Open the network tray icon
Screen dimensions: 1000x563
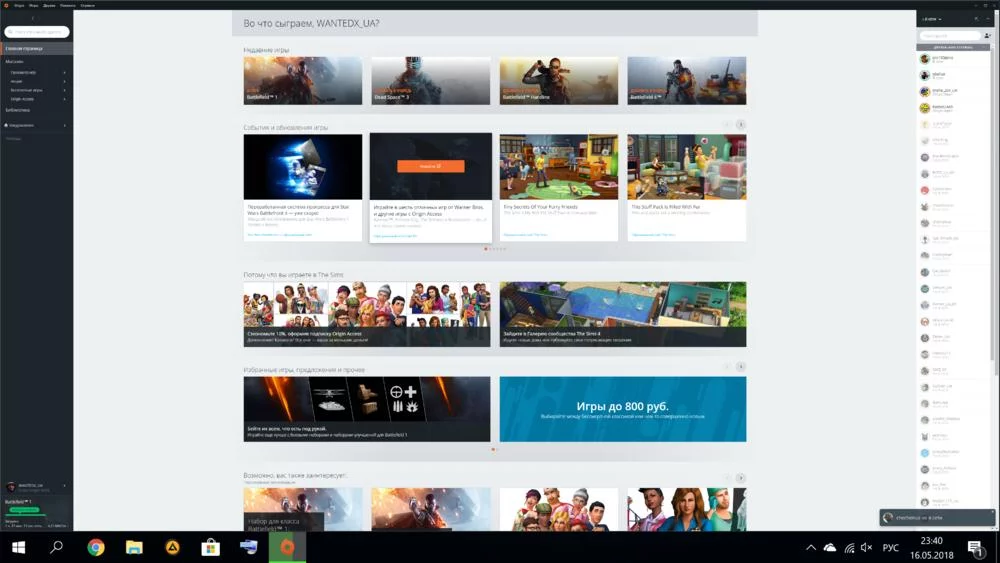(x=849, y=547)
